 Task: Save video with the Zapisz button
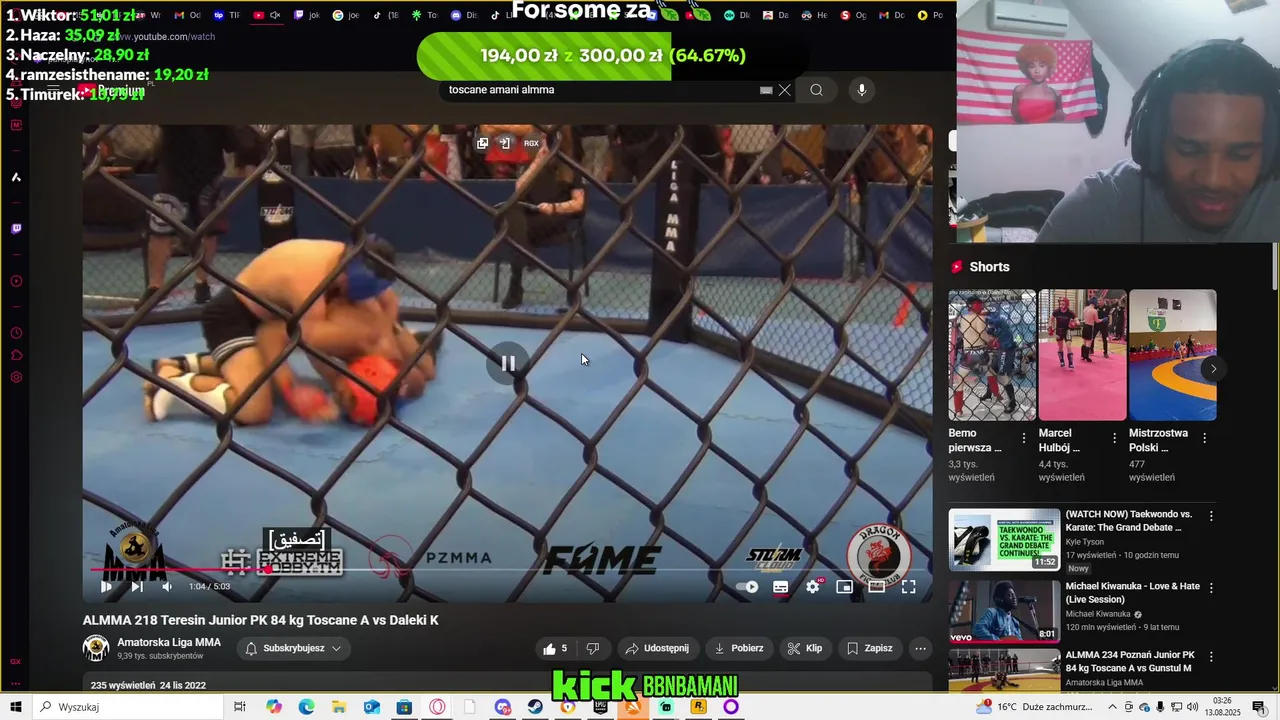(x=869, y=648)
